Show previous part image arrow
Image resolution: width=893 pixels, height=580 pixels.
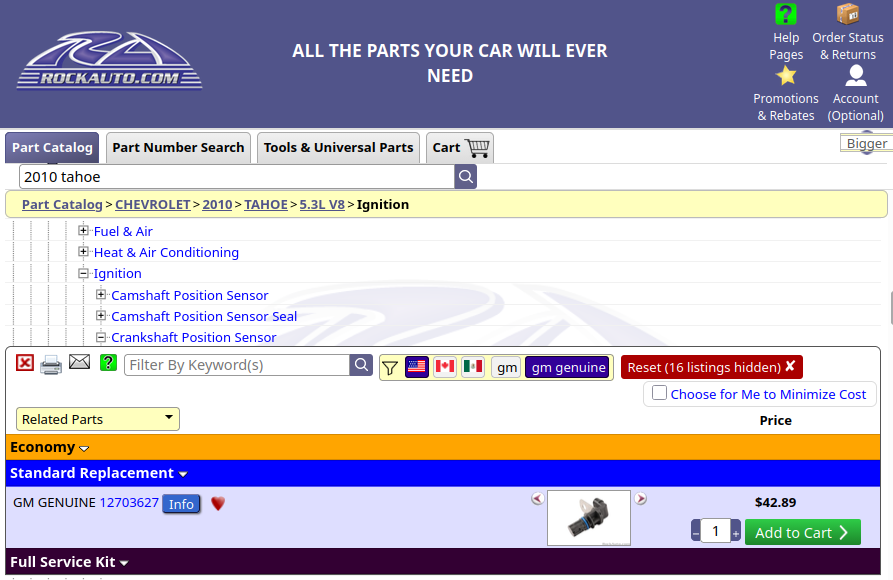[x=538, y=499]
